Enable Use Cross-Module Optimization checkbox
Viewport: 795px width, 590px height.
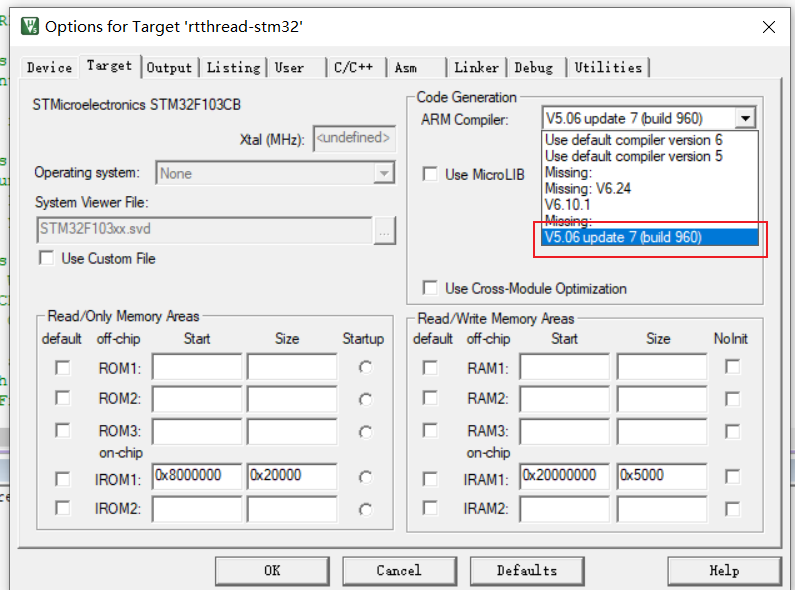click(x=430, y=288)
